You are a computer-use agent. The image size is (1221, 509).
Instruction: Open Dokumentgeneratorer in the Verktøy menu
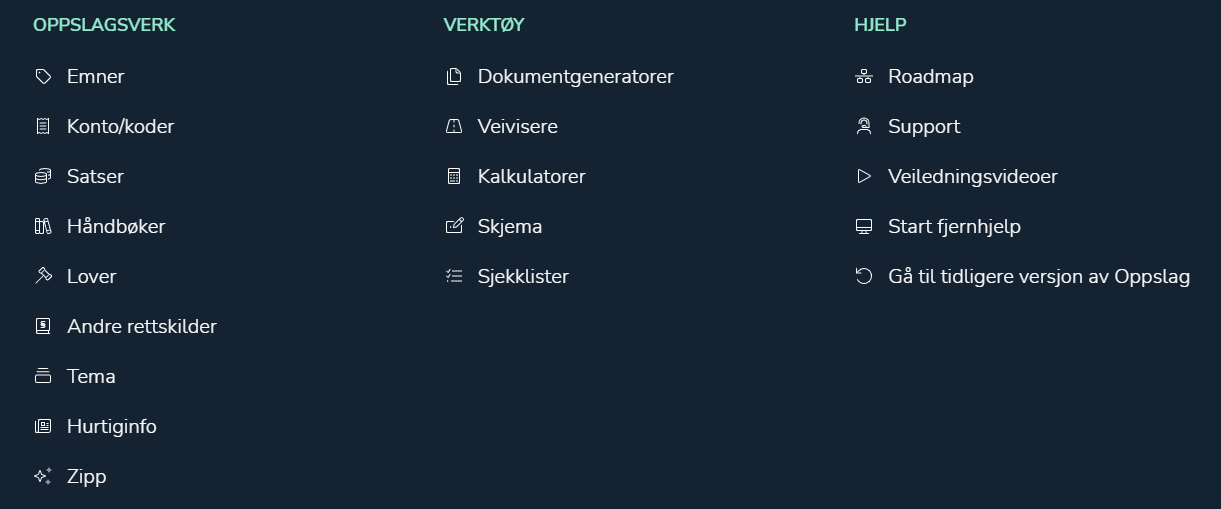click(575, 76)
